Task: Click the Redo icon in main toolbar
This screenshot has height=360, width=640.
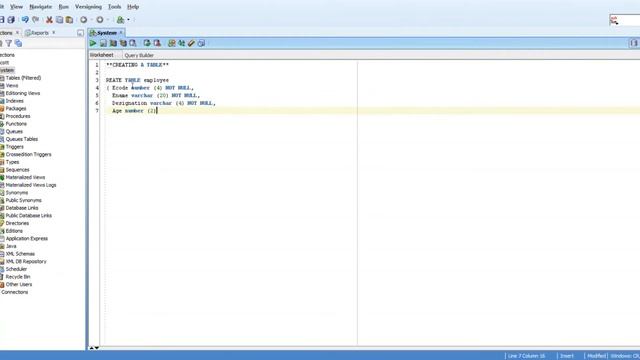Action: (36, 20)
